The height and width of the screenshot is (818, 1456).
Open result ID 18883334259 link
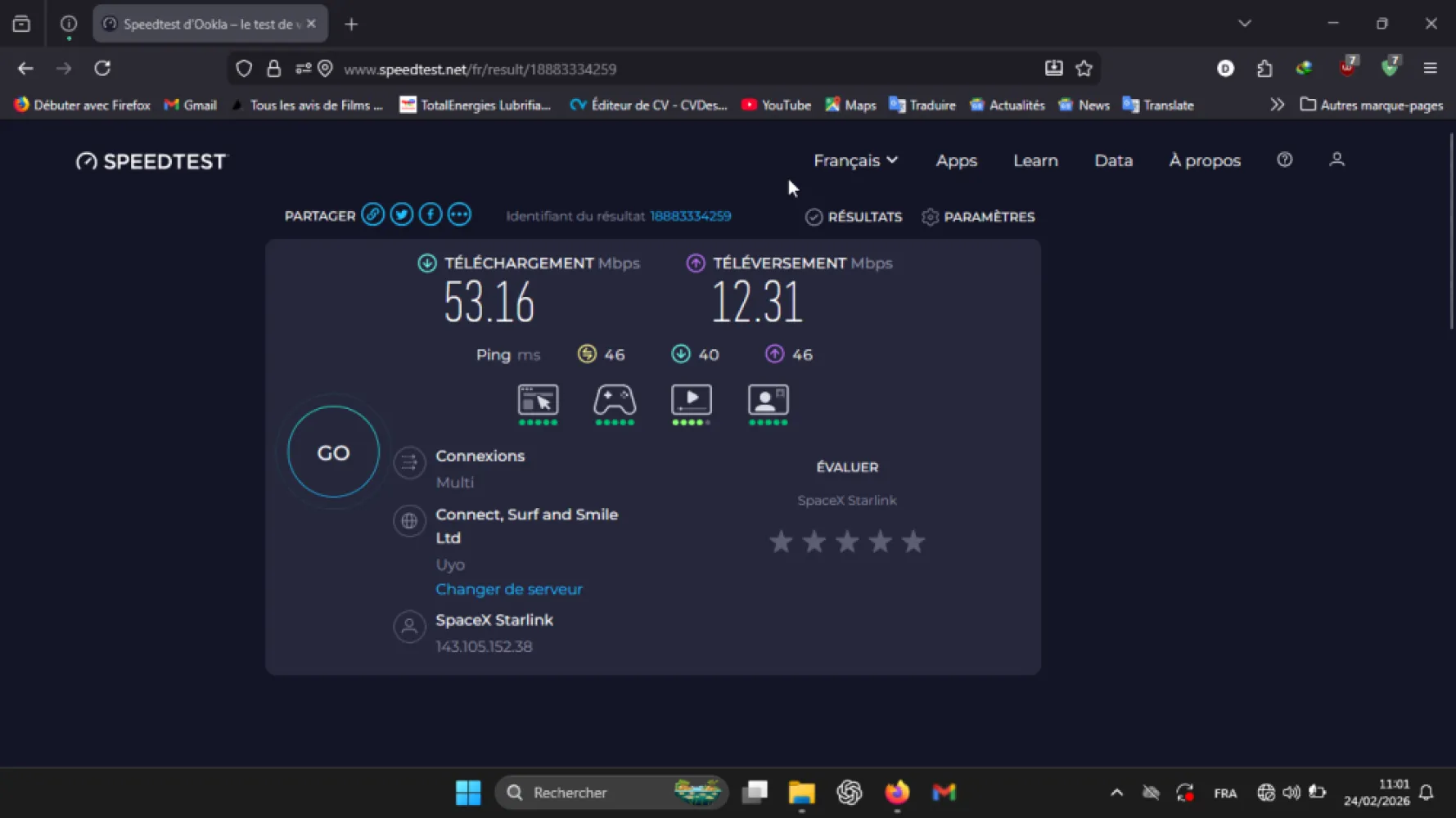(x=691, y=216)
